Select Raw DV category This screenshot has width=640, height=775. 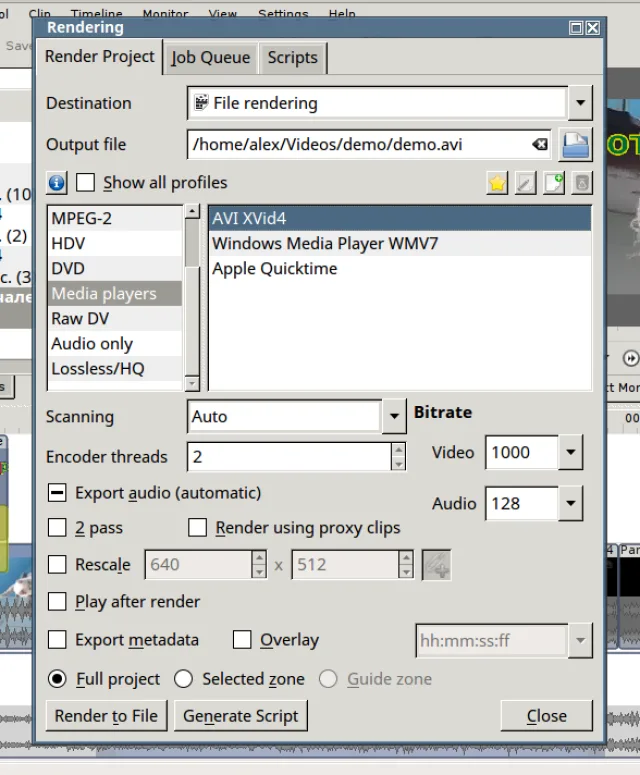(x=115, y=319)
